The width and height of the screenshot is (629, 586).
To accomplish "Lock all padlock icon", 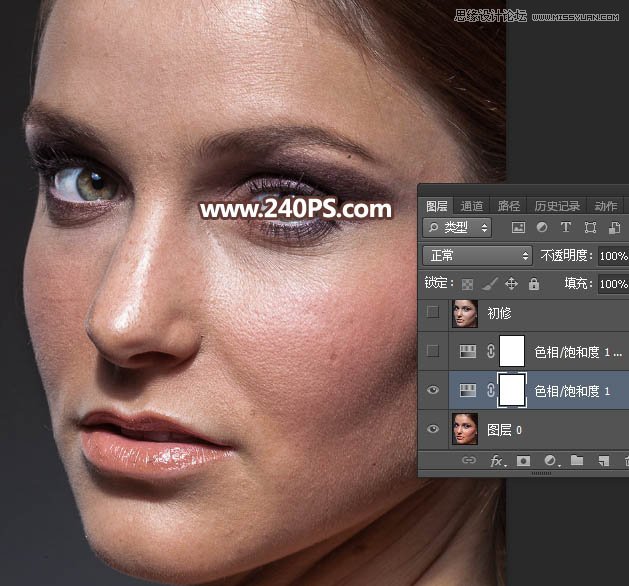I will (x=534, y=284).
